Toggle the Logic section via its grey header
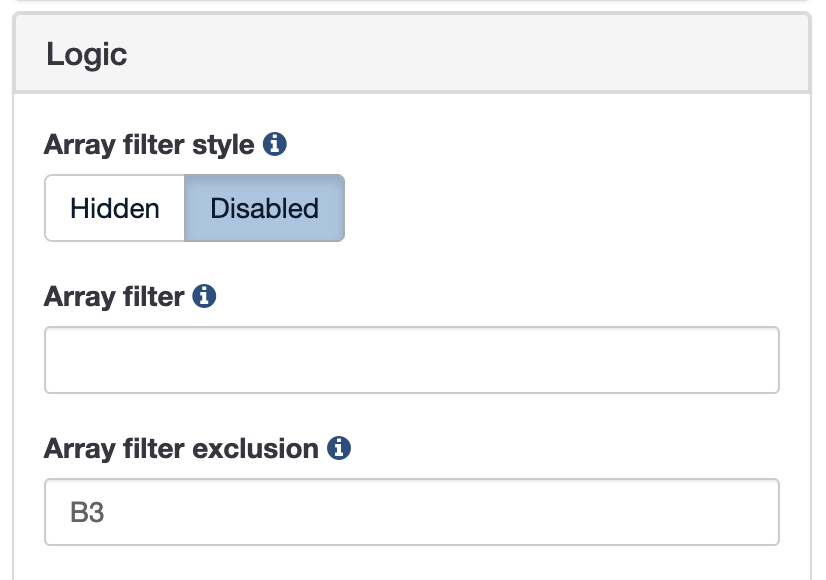 [x=500, y=54]
